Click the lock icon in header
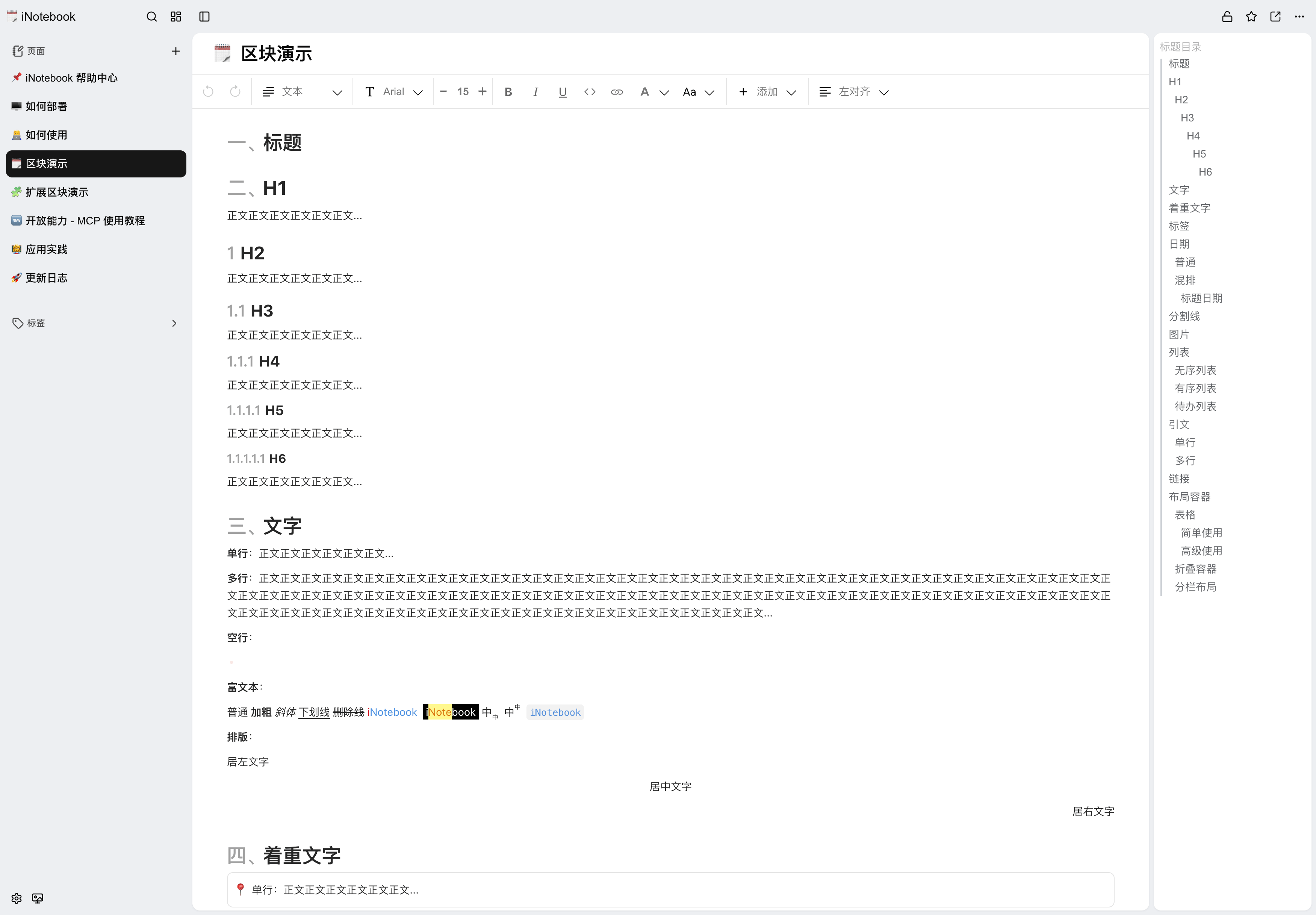The width and height of the screenshot is (1316, 915). coord(1227,17)
